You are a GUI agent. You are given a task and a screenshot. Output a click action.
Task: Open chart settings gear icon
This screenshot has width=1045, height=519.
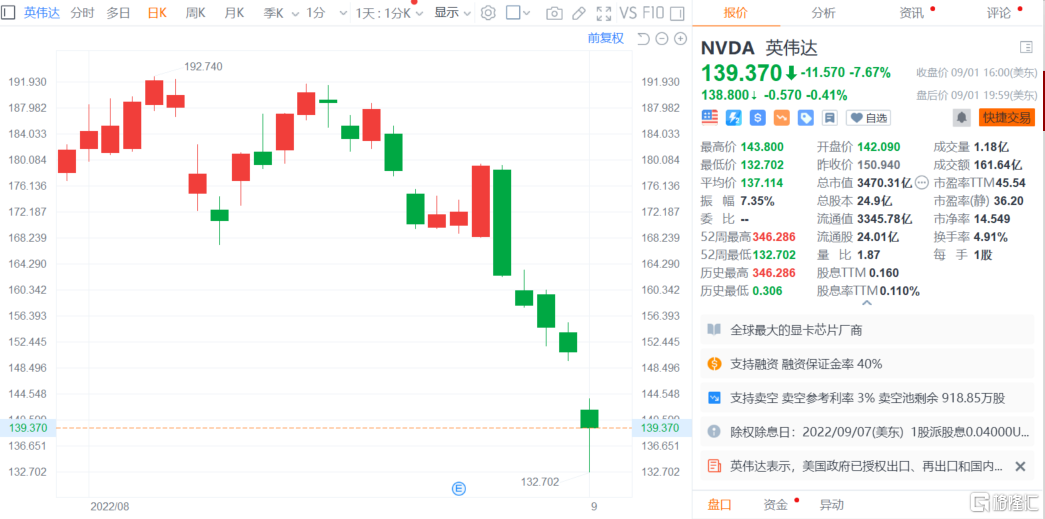489,13
